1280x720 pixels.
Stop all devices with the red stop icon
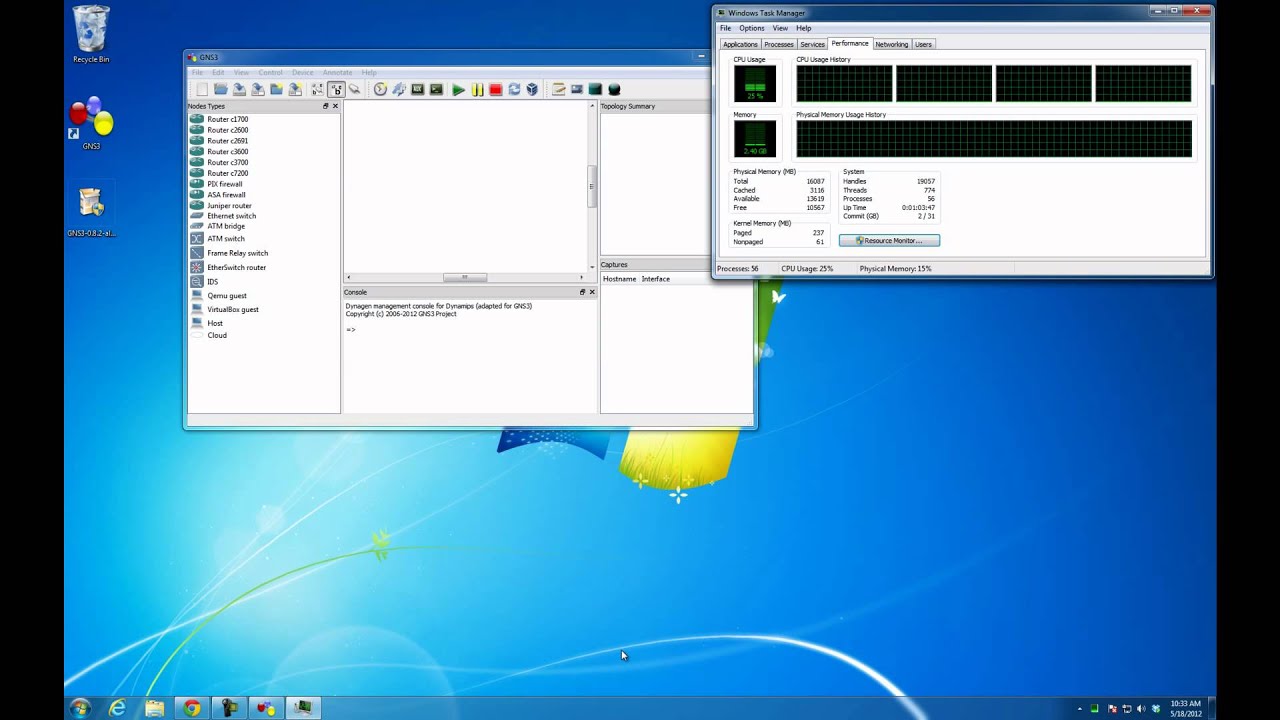click(x=496, y=89)
